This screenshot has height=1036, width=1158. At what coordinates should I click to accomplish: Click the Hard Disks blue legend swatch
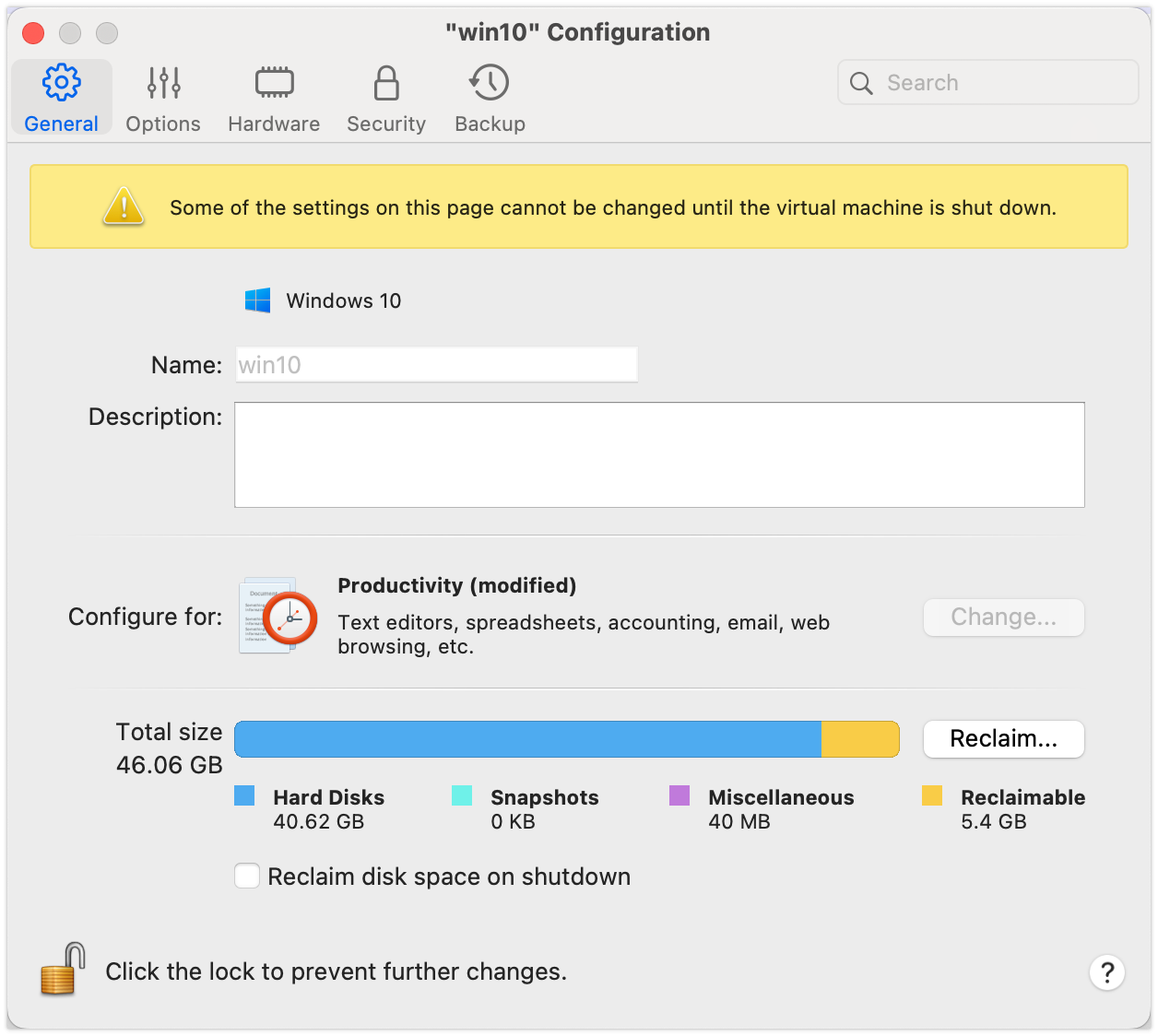(x=244, y=795)
